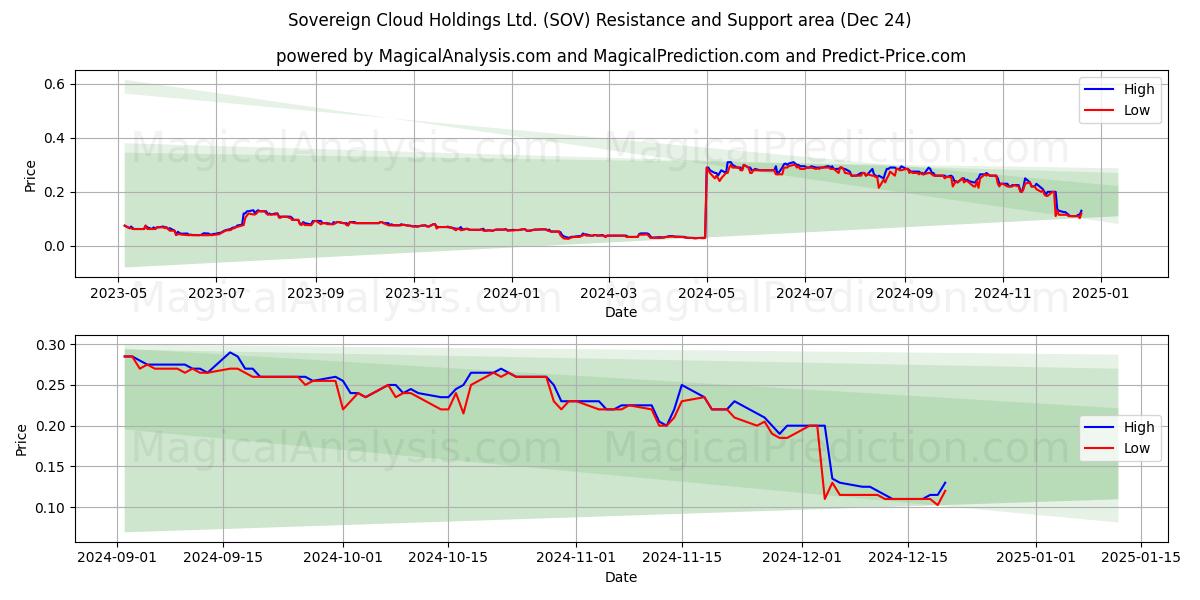The image size is (1200, 600).
Task: Click the '2024-11' x-axis label
Action: [x=1003, y=293]
